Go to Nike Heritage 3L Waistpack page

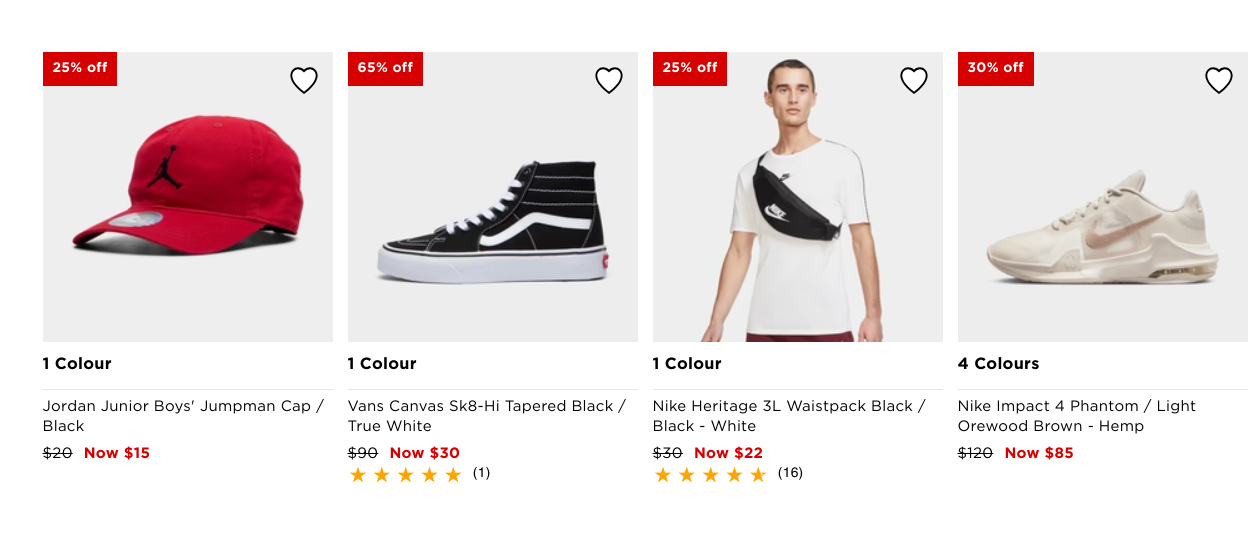(789, 416)
